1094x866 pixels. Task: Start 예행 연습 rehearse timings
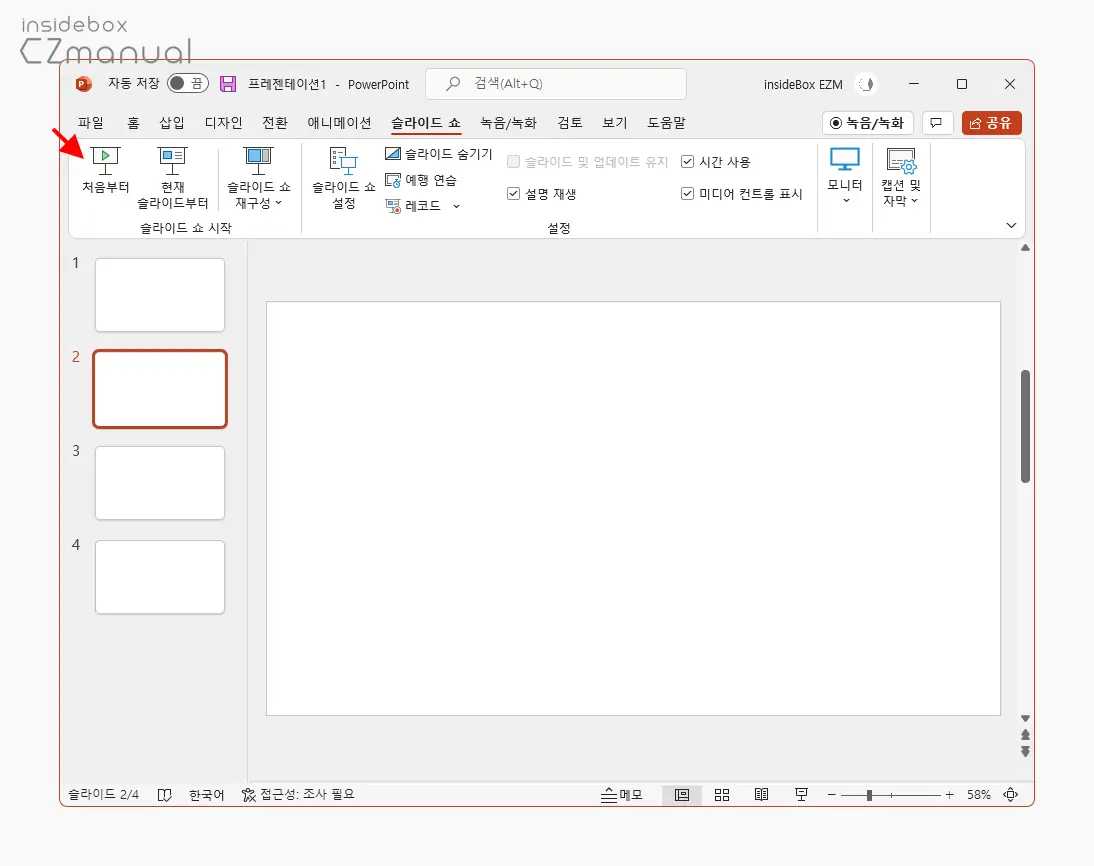[x=421, y=180]
